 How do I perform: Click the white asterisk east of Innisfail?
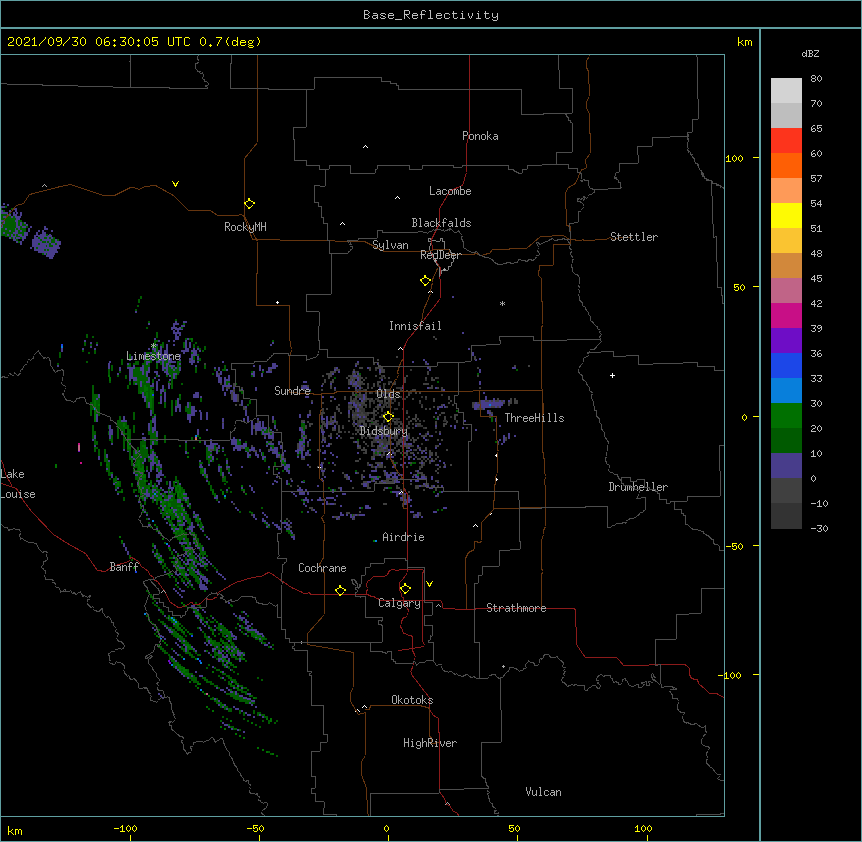[502, 303]
